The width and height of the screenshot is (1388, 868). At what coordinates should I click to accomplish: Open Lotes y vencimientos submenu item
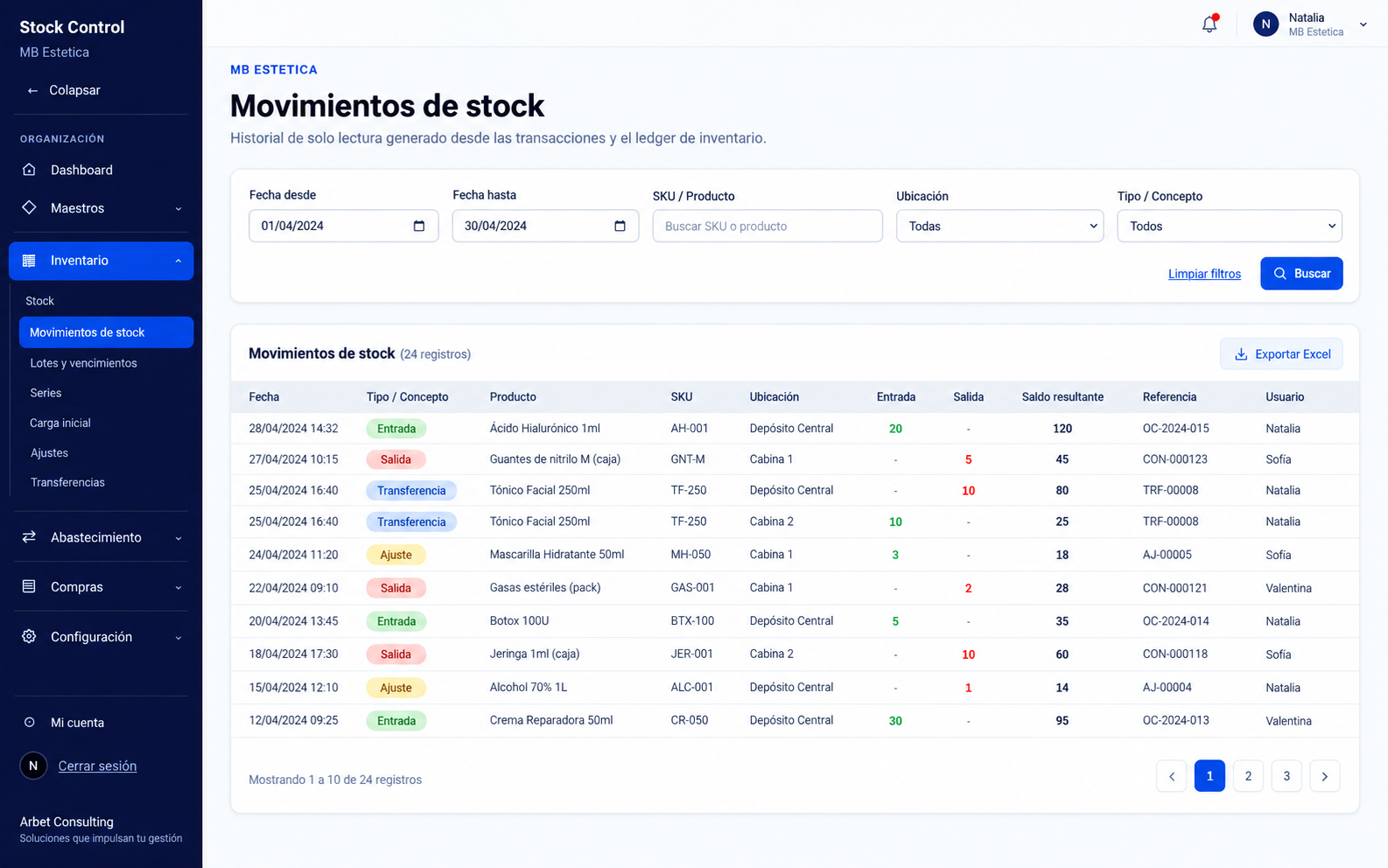point(83,363)
